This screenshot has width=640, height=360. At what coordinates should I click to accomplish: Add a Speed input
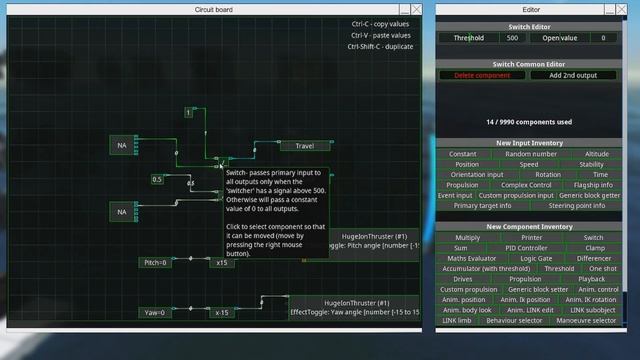[x=529, y=164]
